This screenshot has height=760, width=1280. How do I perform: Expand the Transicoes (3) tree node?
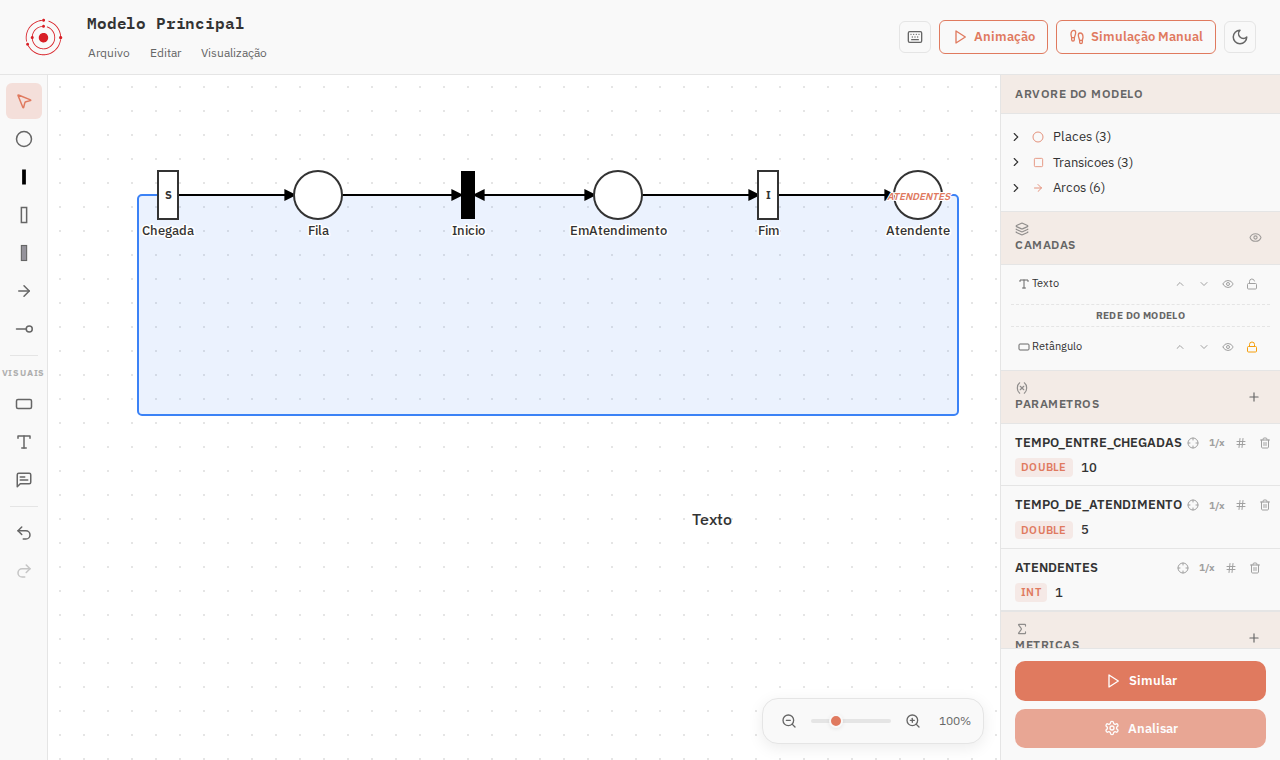[x=1016, y=162]
